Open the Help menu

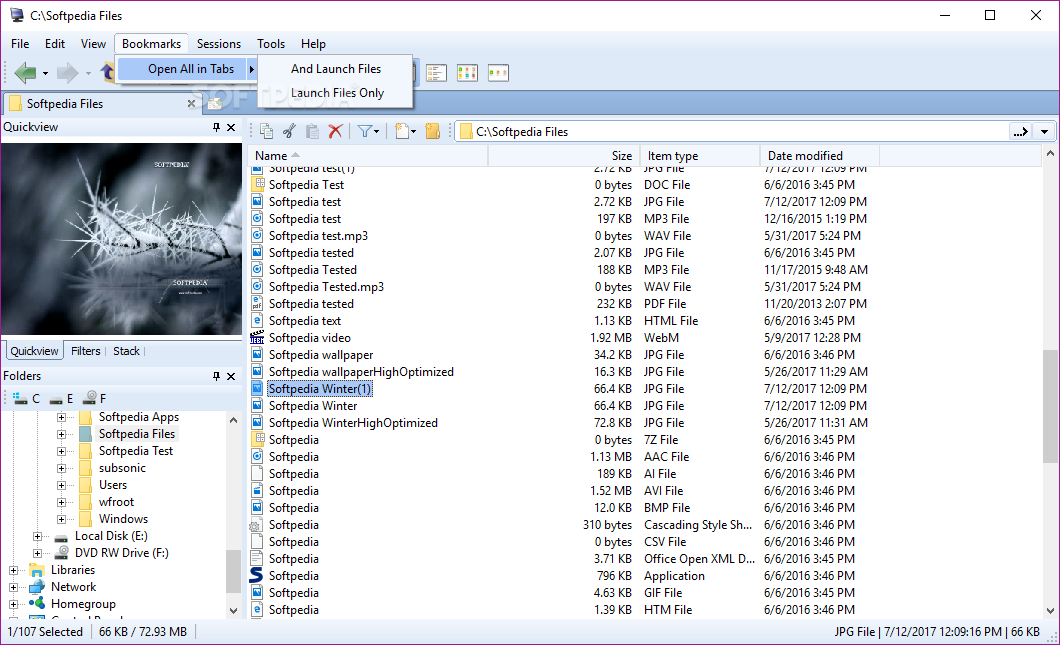pos(313,44)
